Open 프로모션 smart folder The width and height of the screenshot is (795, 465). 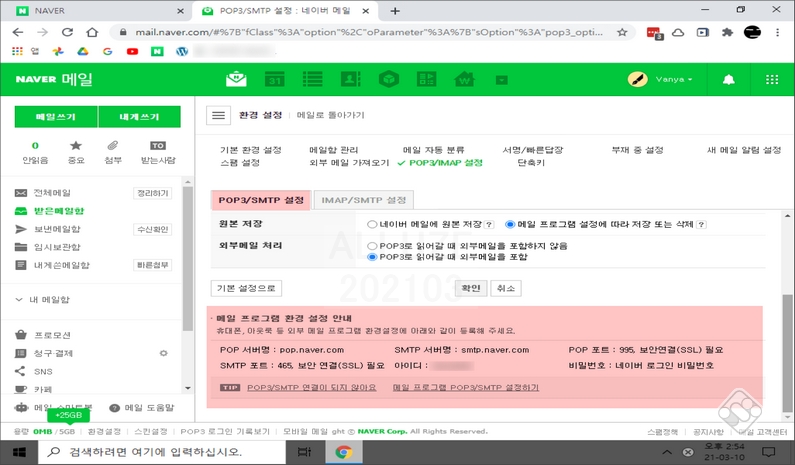52,335
